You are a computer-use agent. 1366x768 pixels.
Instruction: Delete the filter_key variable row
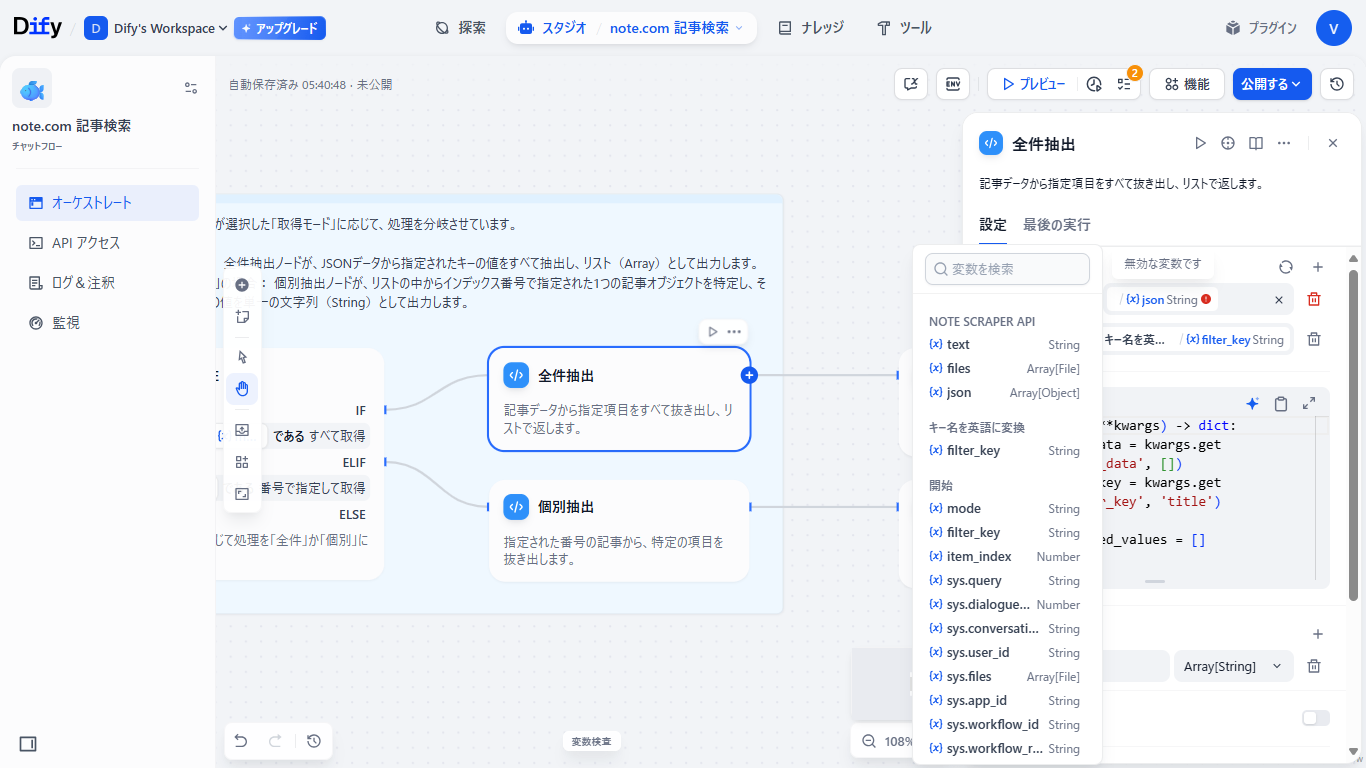(x=1314, y=339)
